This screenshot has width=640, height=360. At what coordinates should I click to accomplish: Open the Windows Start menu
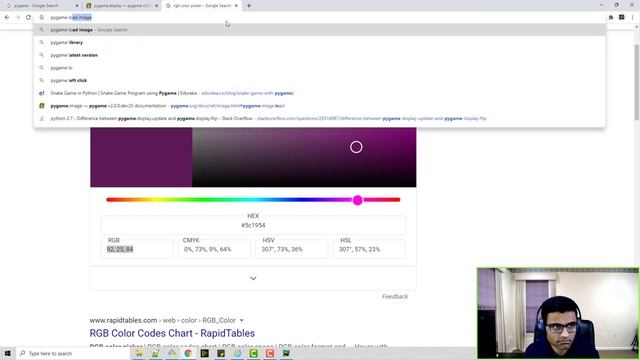coord(8,353)
